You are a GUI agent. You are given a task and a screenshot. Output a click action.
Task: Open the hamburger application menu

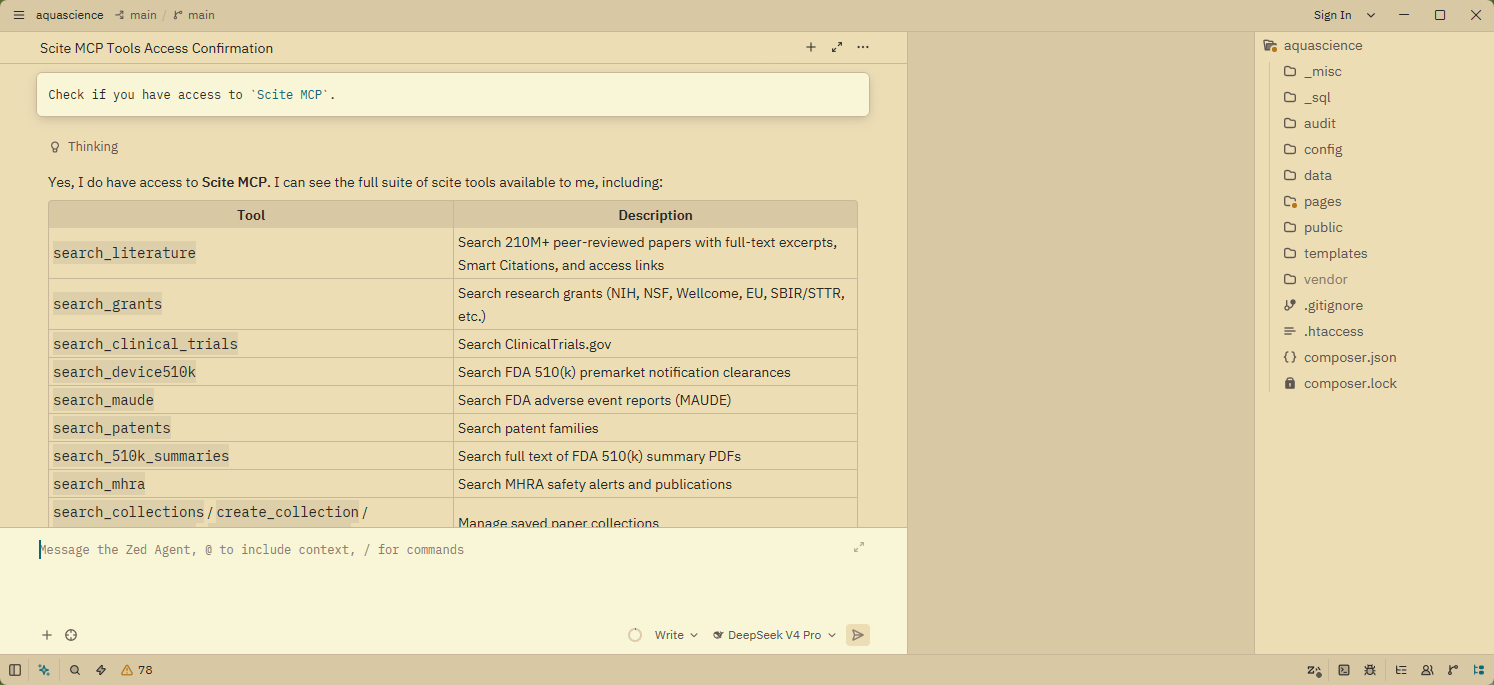click(18, 15)
